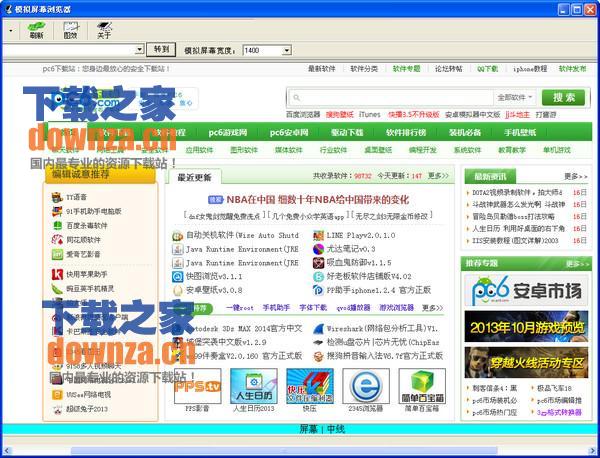Screen dimensions: 600x458
Task: Click the 同花顺软件 icon
Action: tap(57, 240)
